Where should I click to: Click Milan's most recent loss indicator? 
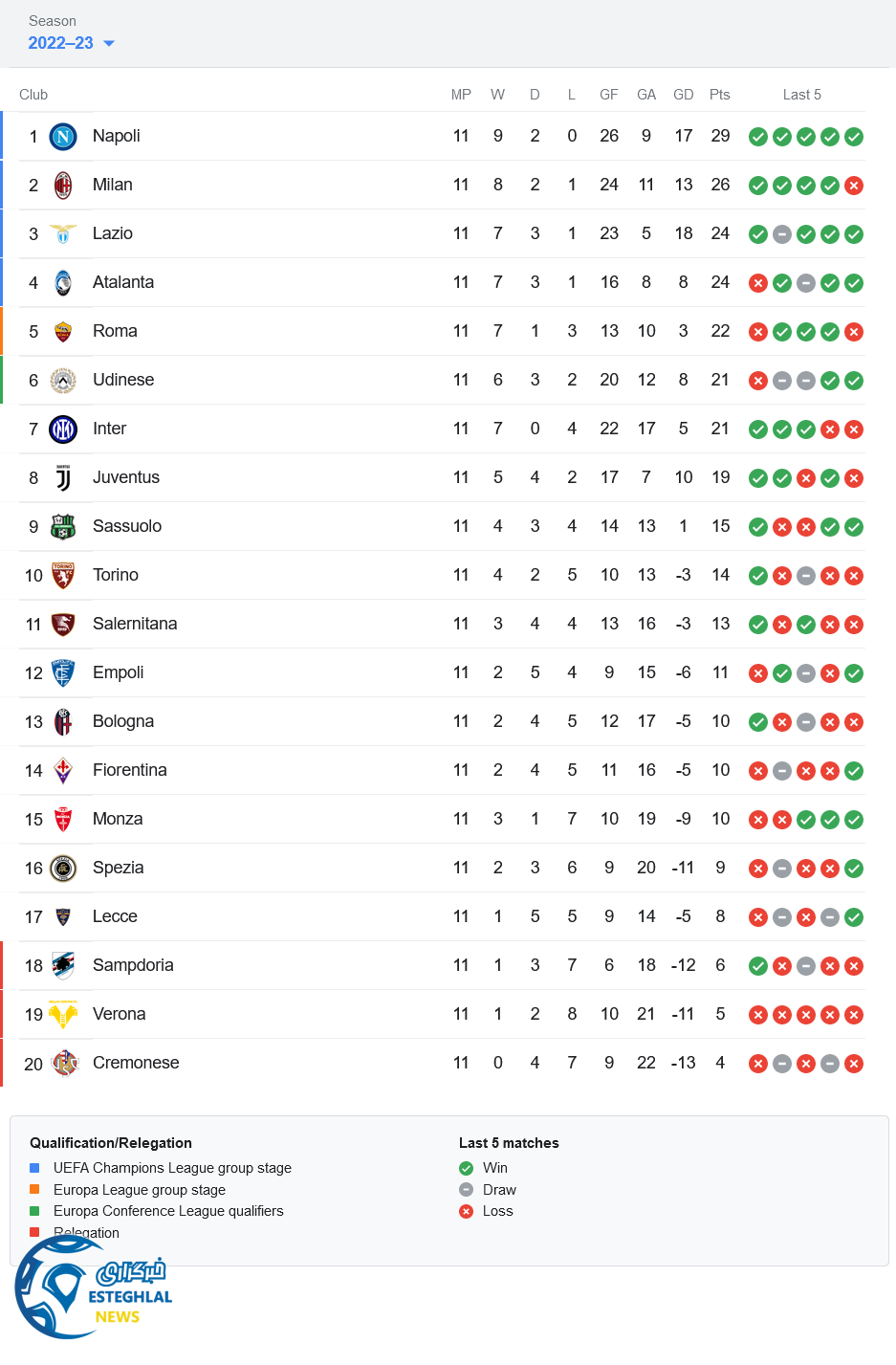pos(854,186)
